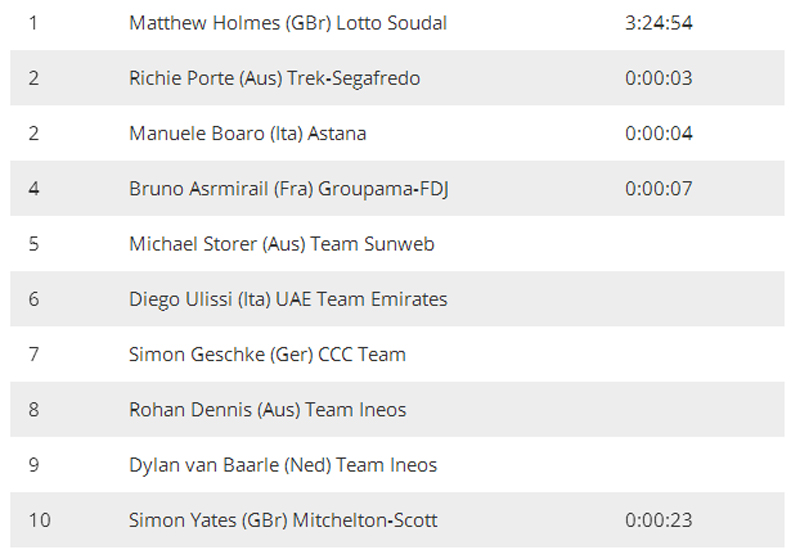
Task: Click winning time 3:24:54
Action: pos(659,23)
